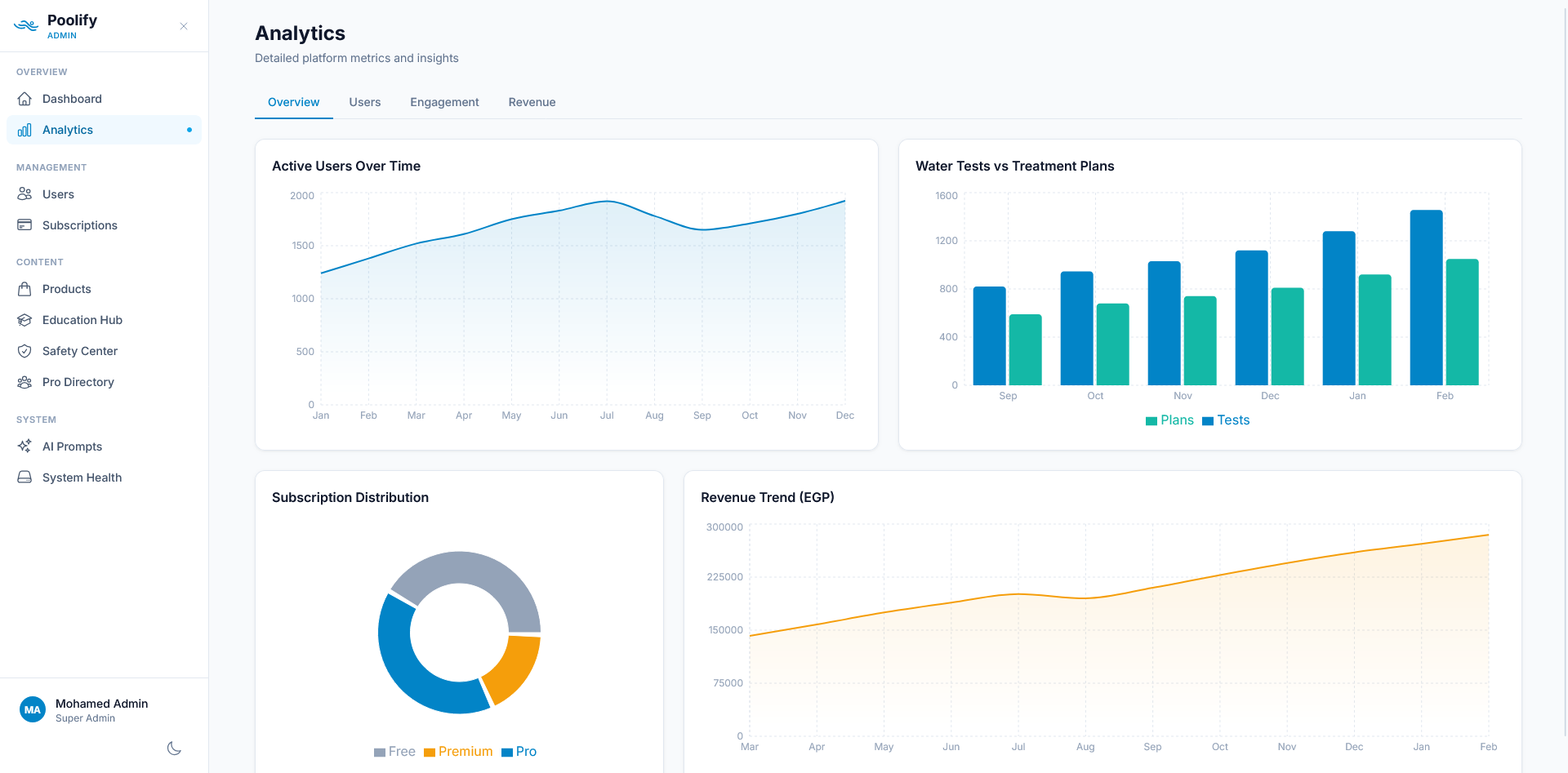Image resolution: width=1568 pixels, height=773 pixels.
Task: Close the sidebar with the X icon
Action: tap(184, 26)
